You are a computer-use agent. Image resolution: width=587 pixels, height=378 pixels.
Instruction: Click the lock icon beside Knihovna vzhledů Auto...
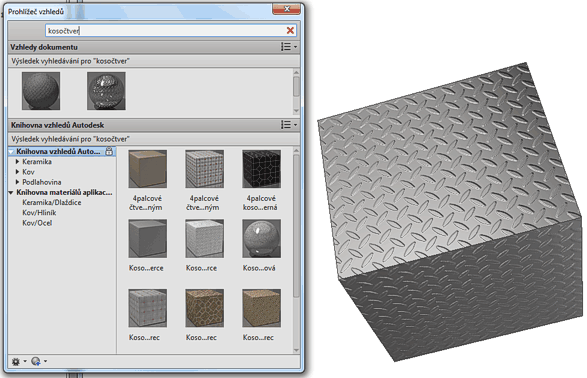(x=109, y=151)
